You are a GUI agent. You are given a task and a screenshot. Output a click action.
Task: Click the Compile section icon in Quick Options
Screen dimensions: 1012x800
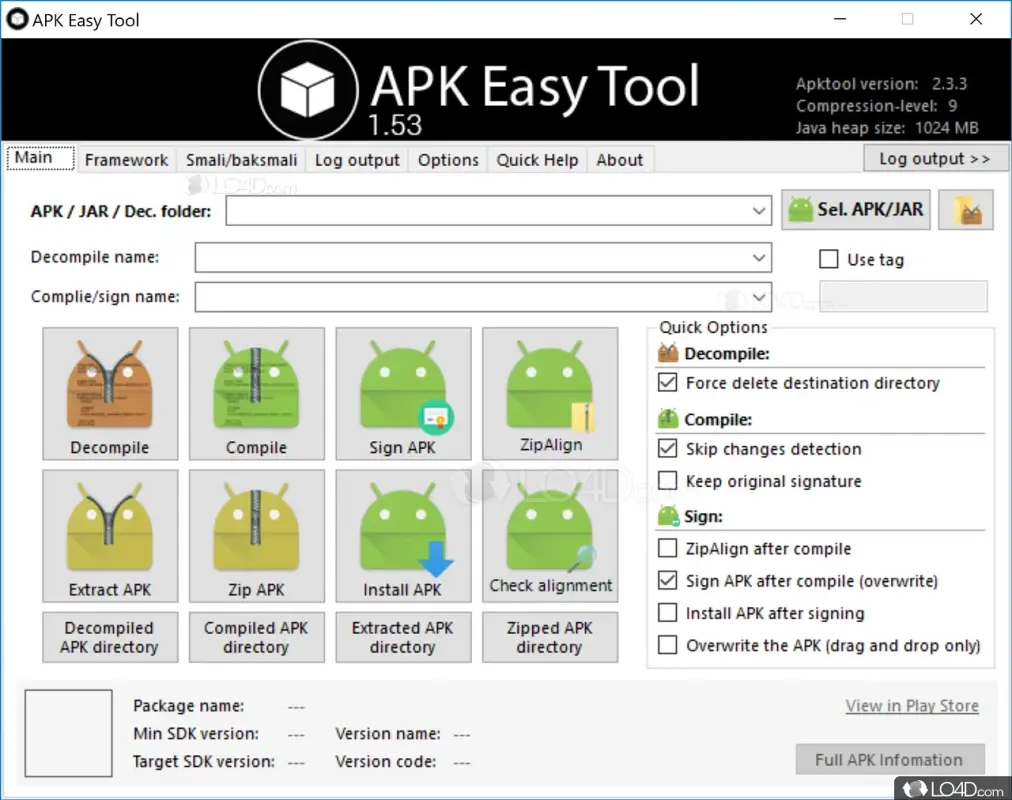(668, 419)
